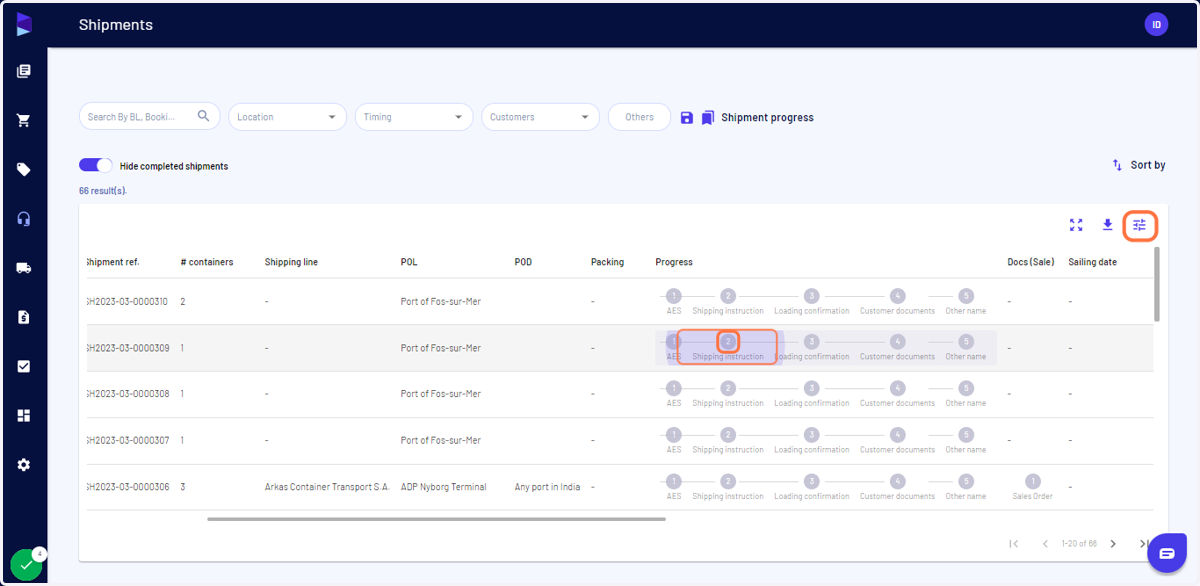Click the Shipping line column header
Image resolution: width=1200 pixels, height=586 pixels.
point(291,262)
